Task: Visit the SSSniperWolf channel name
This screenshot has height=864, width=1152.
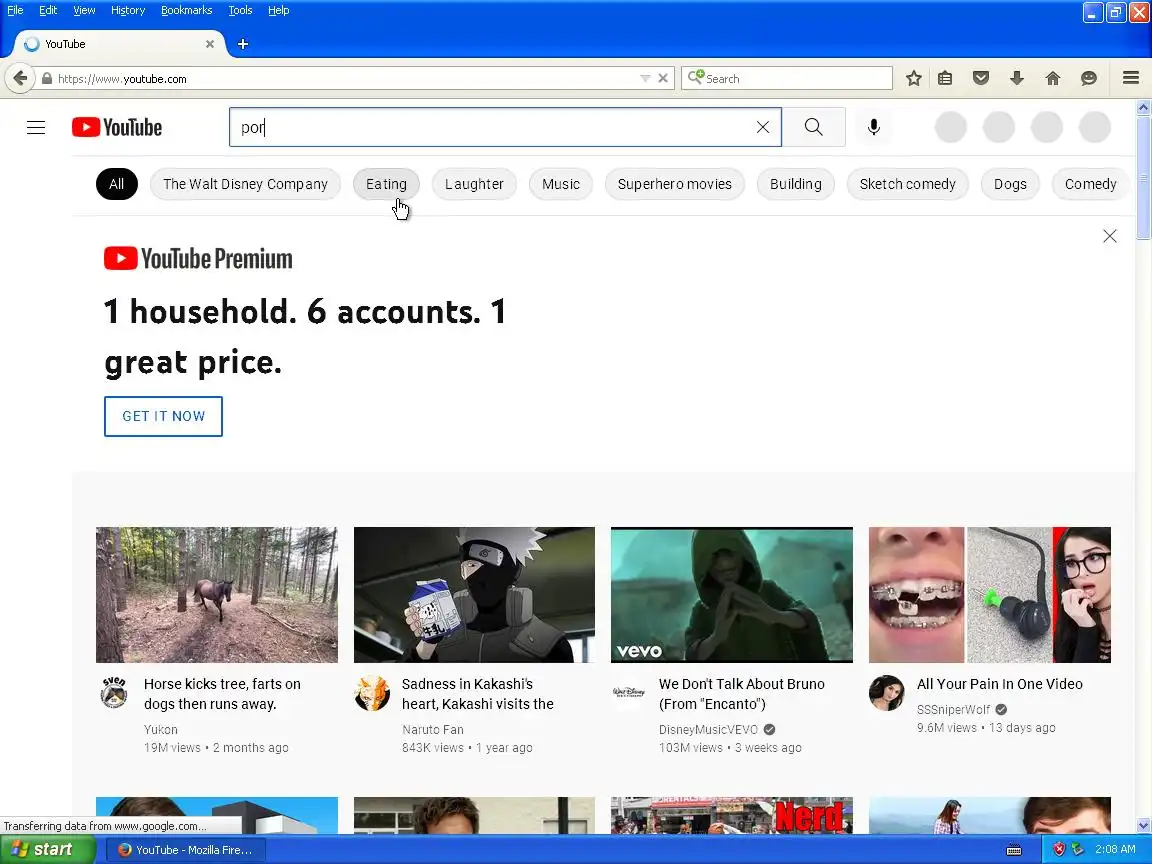Action: (x=953, y=710)
